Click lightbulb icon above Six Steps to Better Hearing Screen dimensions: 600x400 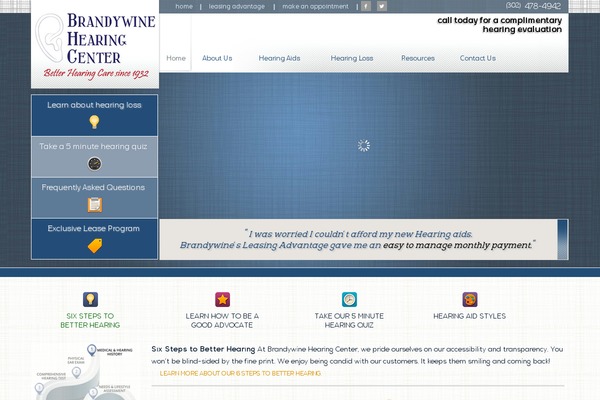[90, 299]
